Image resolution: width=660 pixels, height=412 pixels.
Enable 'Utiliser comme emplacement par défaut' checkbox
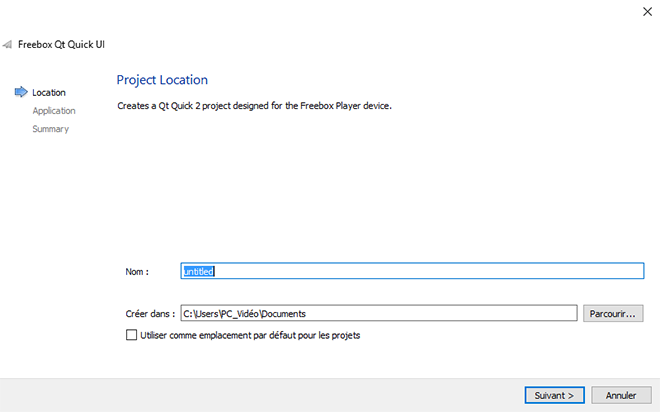(131, 336)
